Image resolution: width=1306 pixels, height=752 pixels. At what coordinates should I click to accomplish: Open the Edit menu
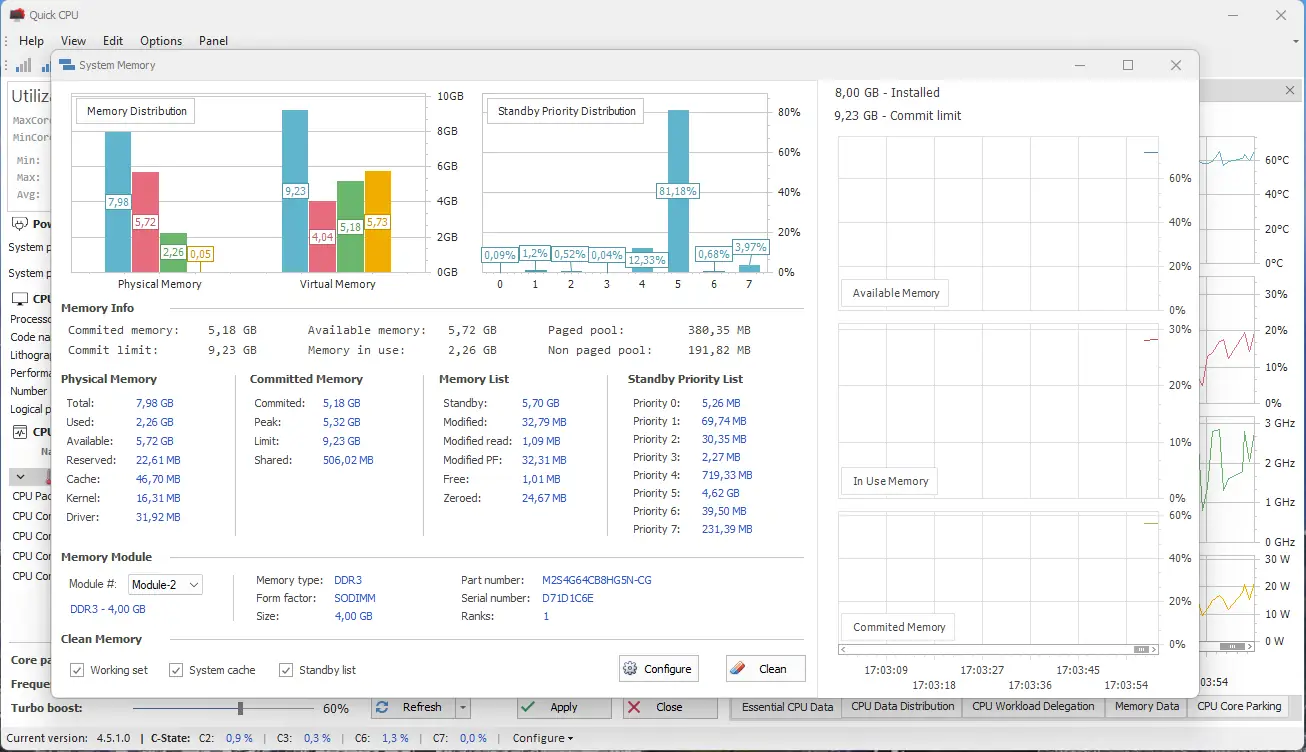[x=113, y=41]
